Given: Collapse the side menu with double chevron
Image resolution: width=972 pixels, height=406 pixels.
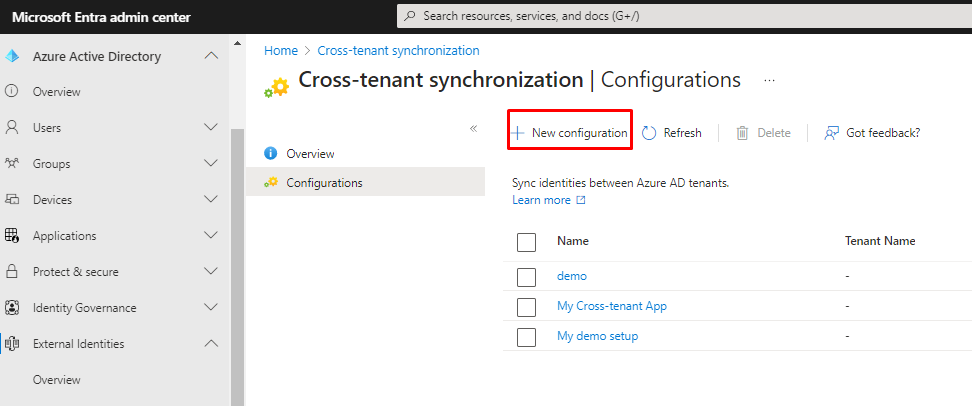Looking at the screenshot, I should coord(474,128).
